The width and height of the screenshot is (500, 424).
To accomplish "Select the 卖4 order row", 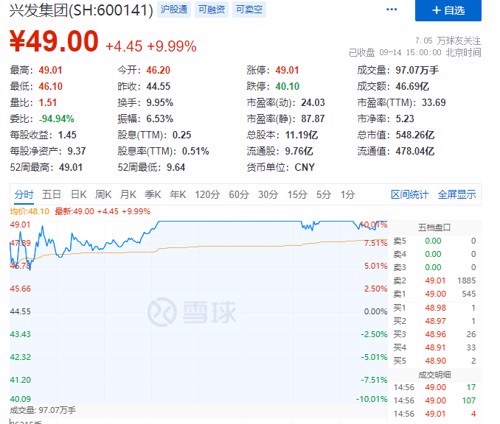I will pos(435,254).
